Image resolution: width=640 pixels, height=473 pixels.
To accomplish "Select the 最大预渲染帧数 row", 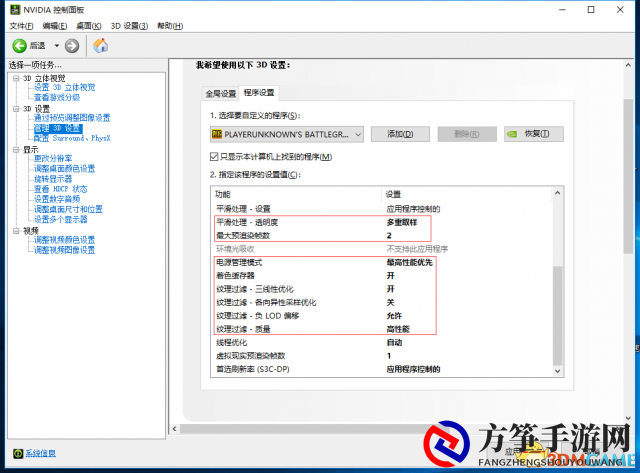I will click(x=382, y=235).
